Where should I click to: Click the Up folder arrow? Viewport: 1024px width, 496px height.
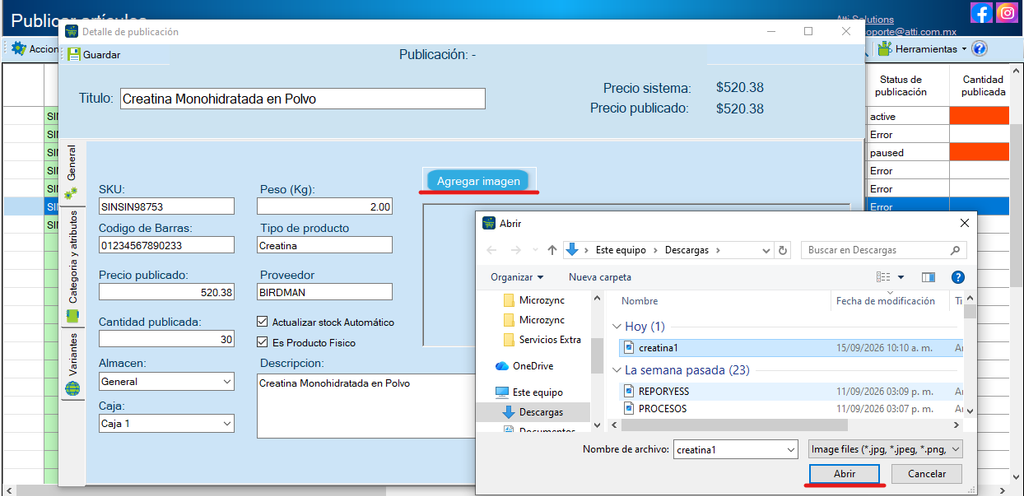(x=552, y=250)
